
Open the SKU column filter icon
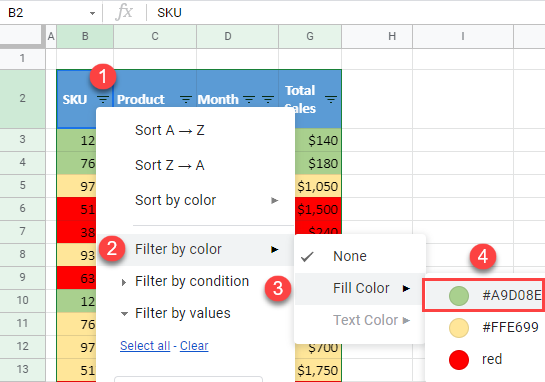(x=103, y=99)
